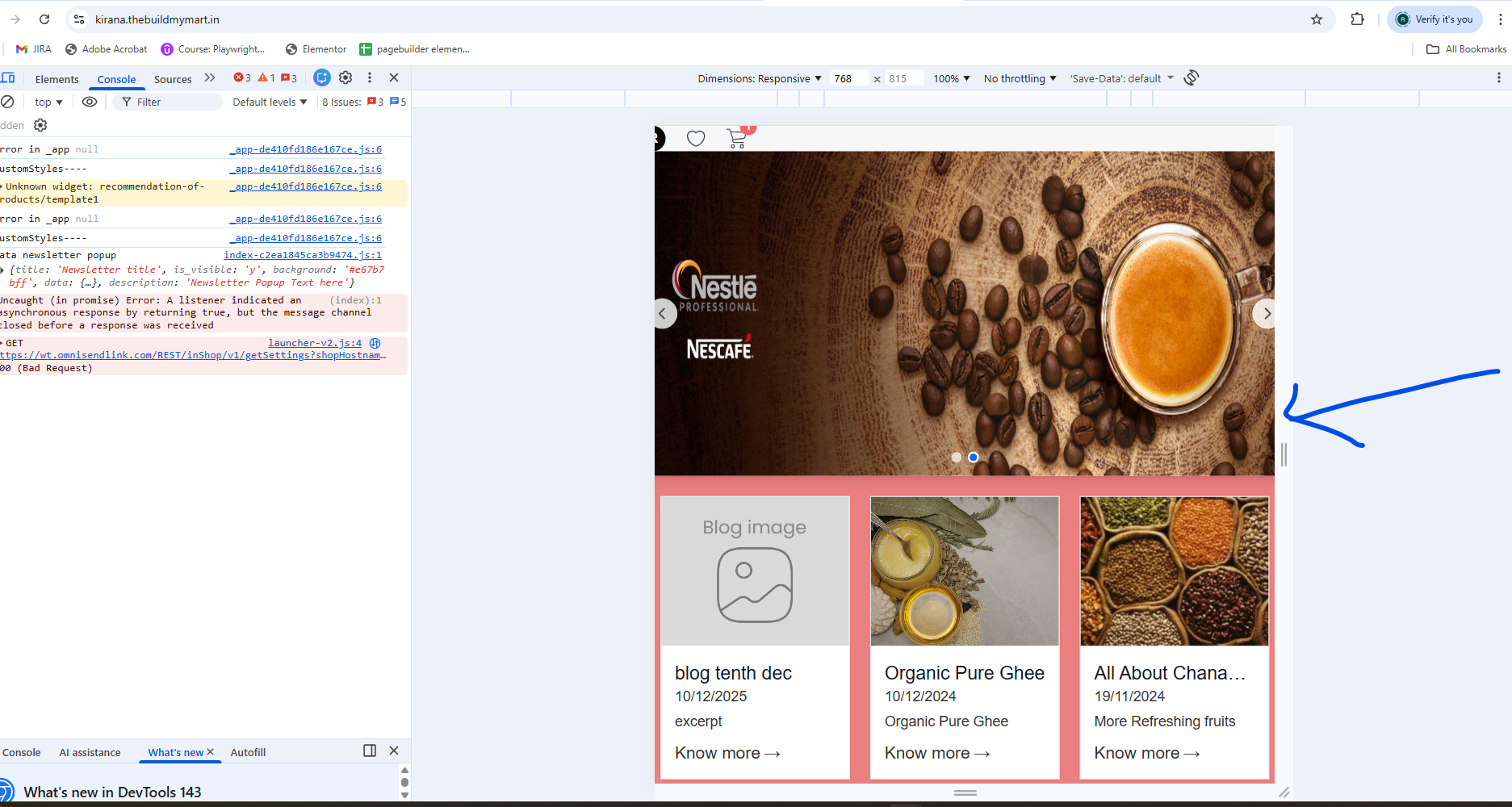The height and width of the screenshot is (807, 1512).
Task: Open the JIRA bookmark
Action: click(x=34, y=49)
